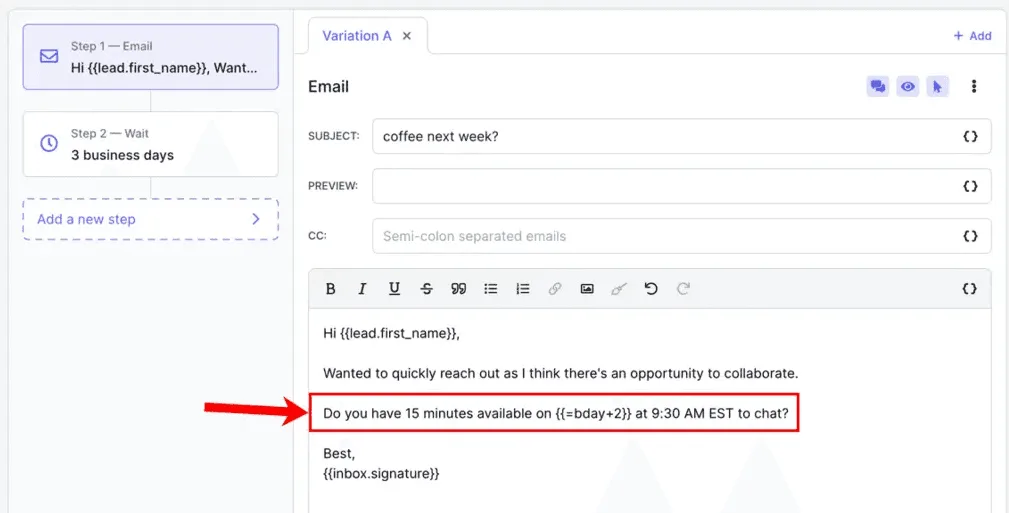Apply italic formatting in the email editor
The height and width of the screenshot is (513, 1009).
pyautogui.click(x=362, y=289)
